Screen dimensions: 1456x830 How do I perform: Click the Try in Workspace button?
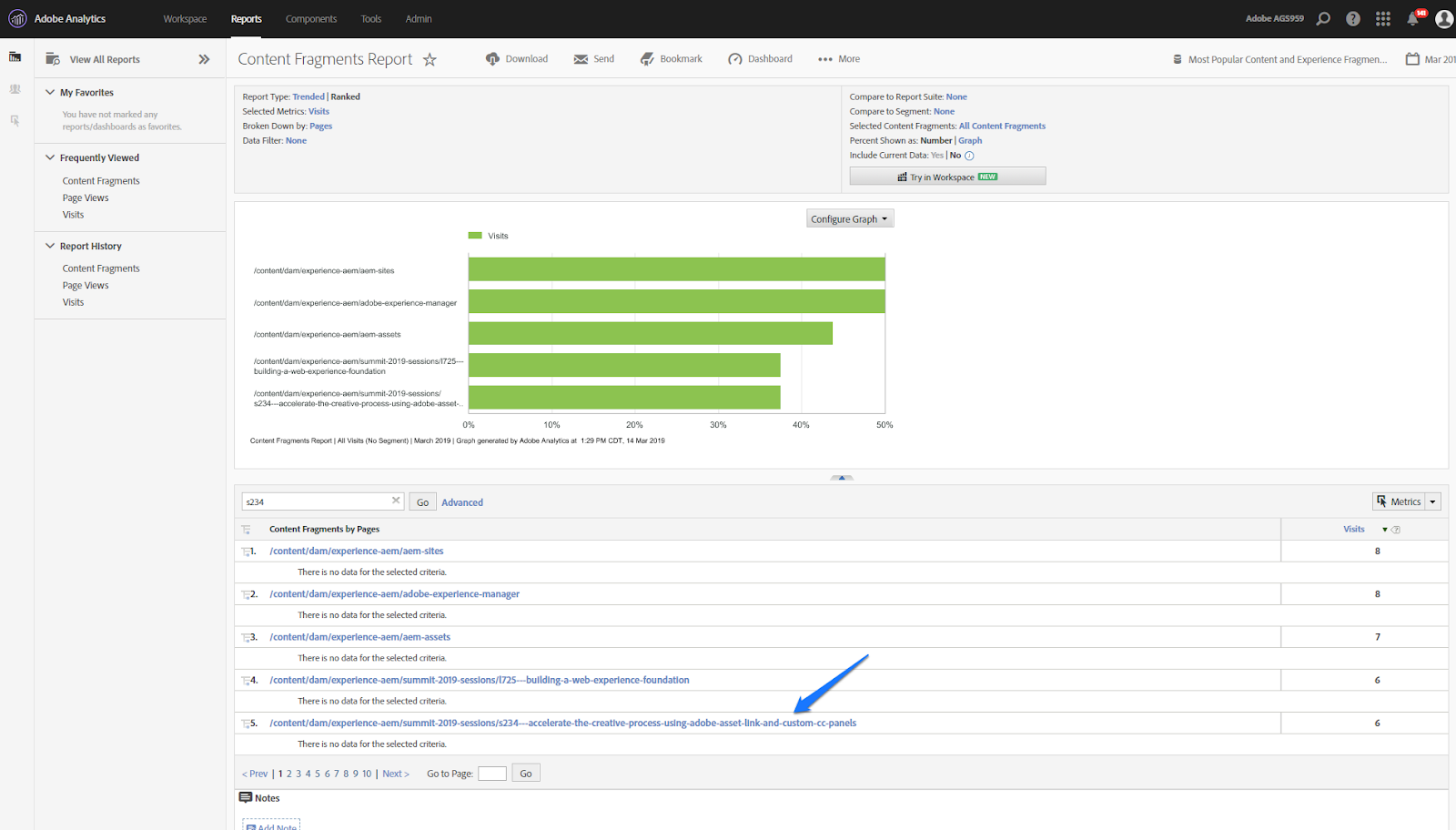946,176
